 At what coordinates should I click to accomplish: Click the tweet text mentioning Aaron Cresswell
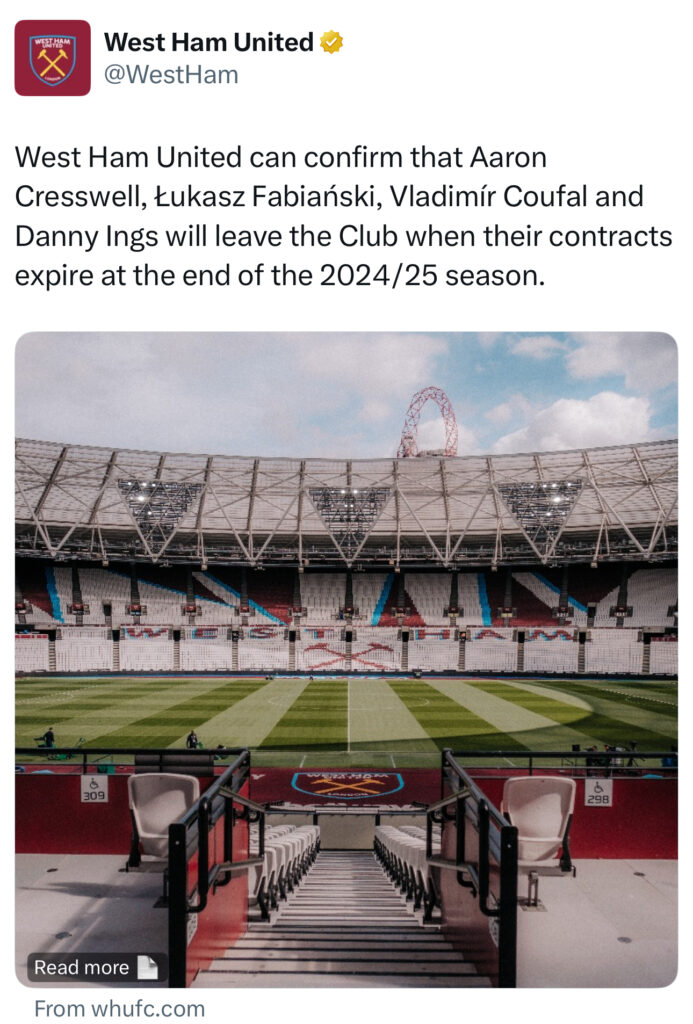point(344,216)
